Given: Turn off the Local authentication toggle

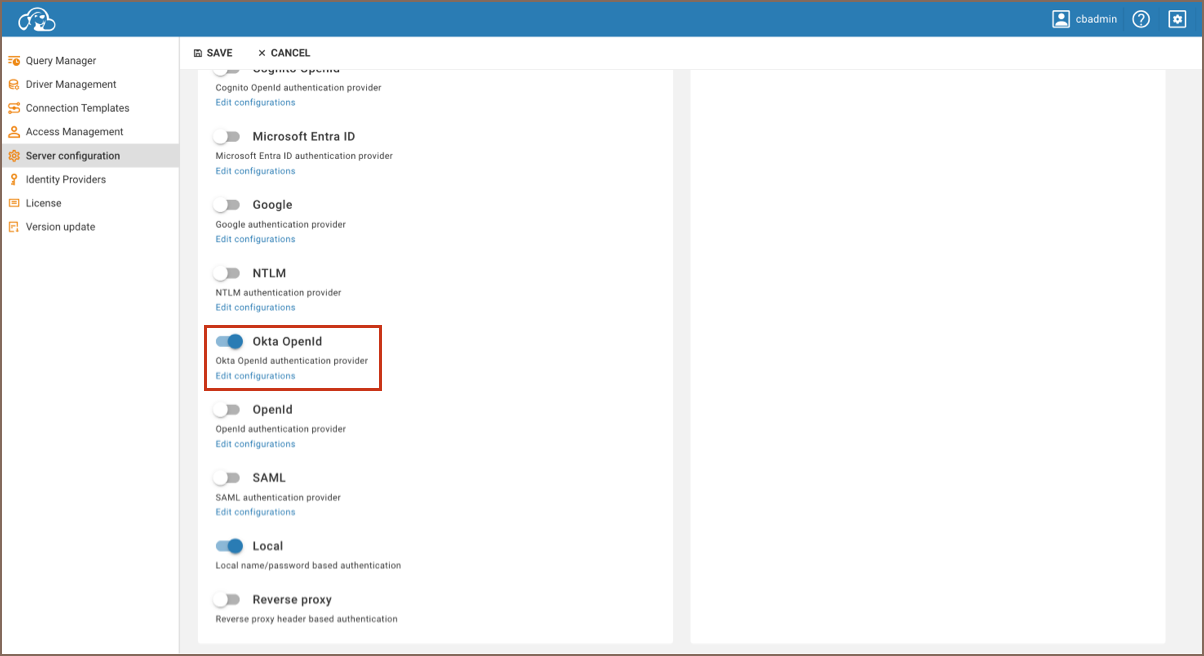Looking at the screenshot, I should point(229,546).
